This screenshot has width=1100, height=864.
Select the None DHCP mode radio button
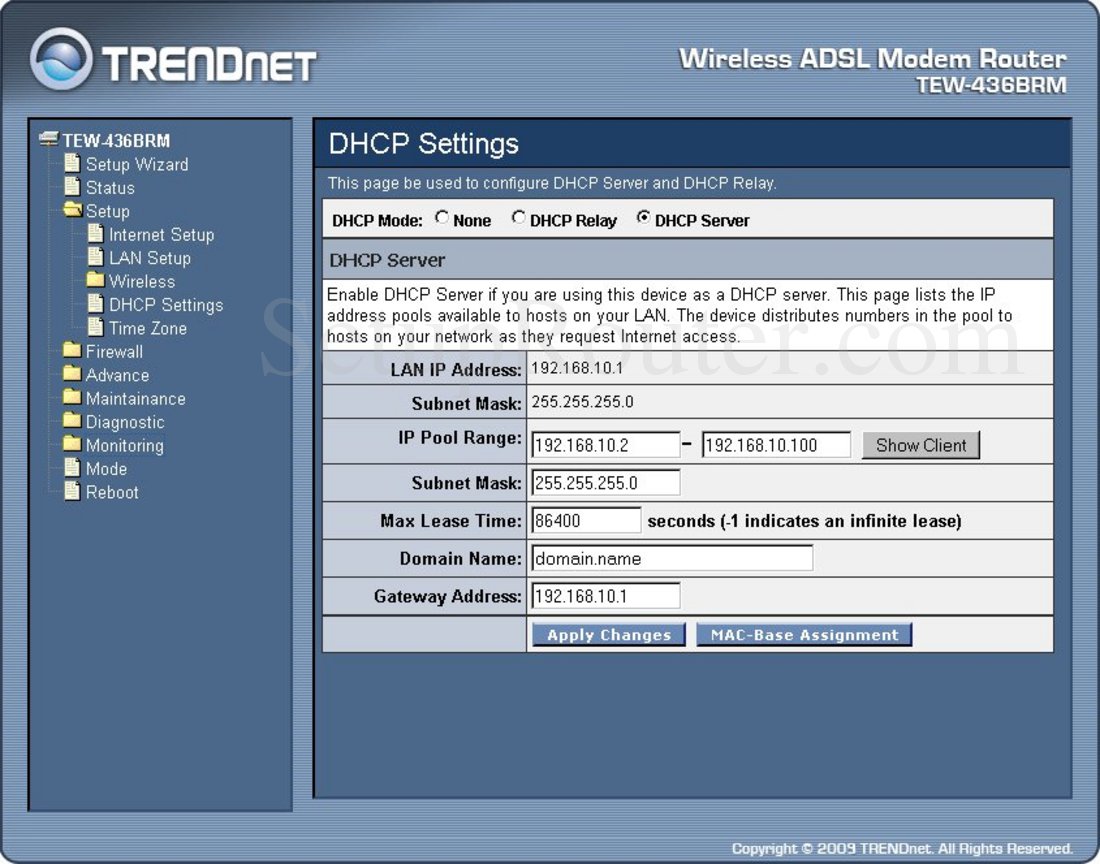(442, 218)
